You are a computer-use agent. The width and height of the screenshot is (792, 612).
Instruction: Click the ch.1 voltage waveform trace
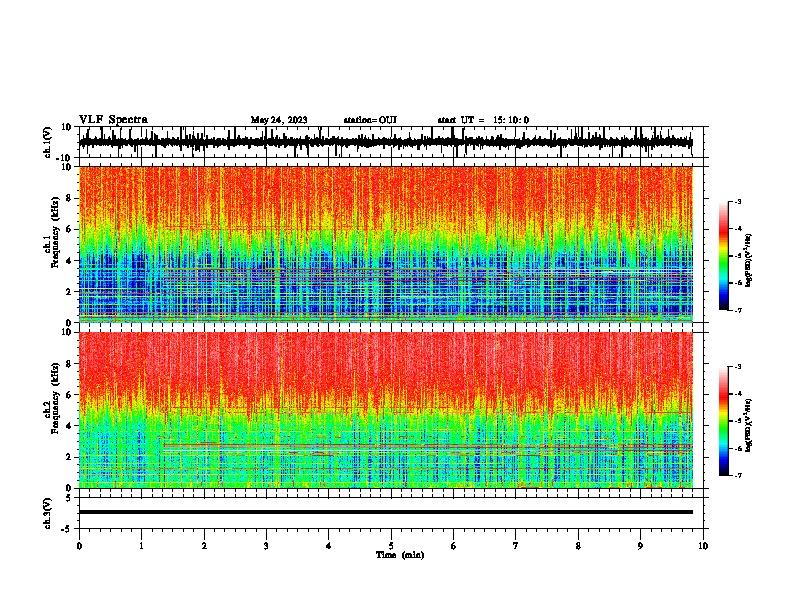click(x=386, y=142)
